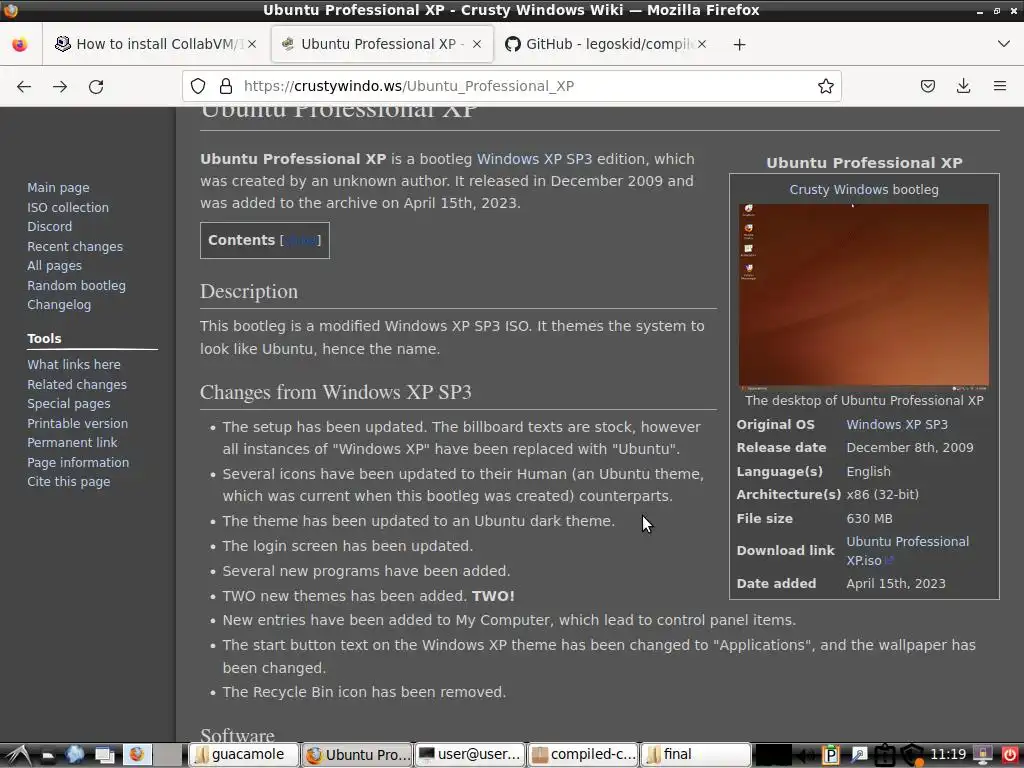Open the Main page link
The width and height of the screenshot is (1024, 768).
(x=58, y=187)
